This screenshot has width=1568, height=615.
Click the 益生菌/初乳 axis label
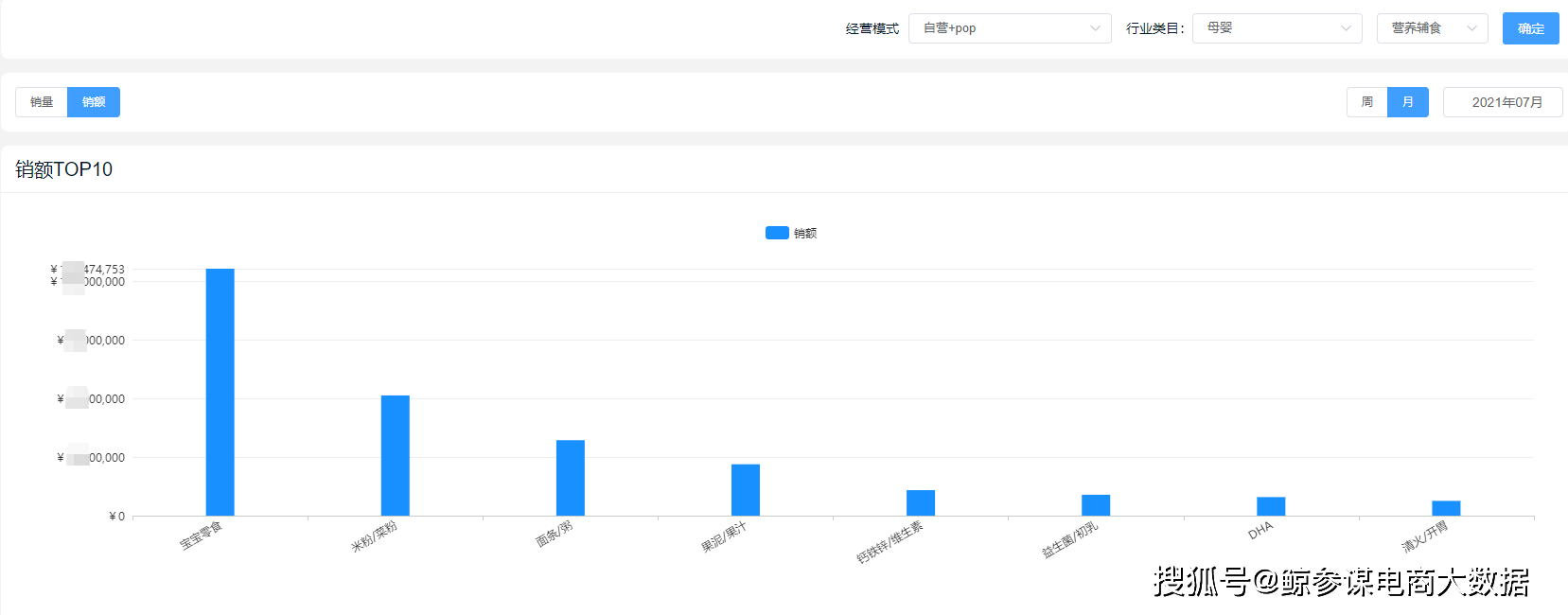1070,540
